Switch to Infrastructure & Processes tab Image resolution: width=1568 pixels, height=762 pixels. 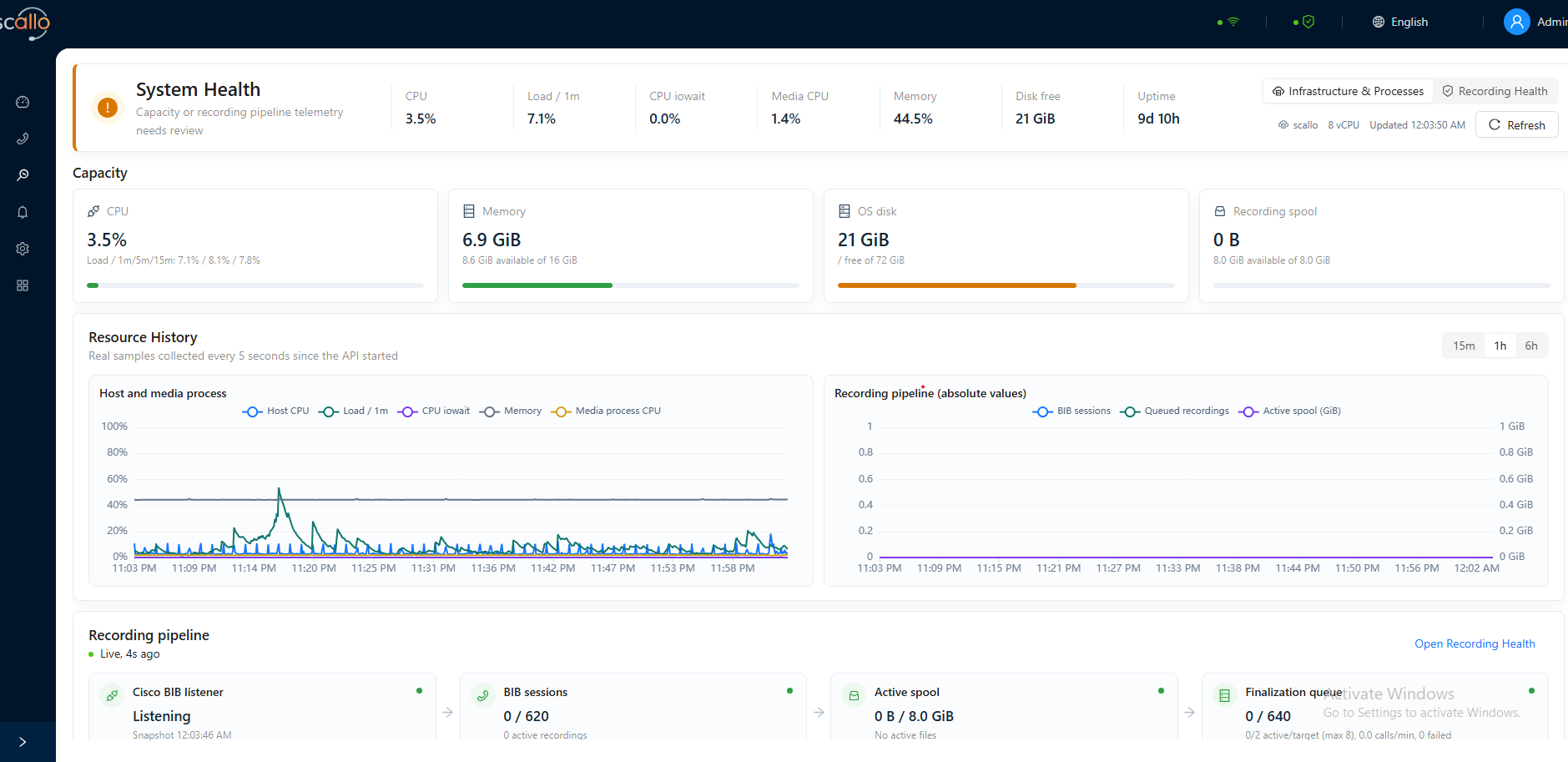[x=1348, y=91]
